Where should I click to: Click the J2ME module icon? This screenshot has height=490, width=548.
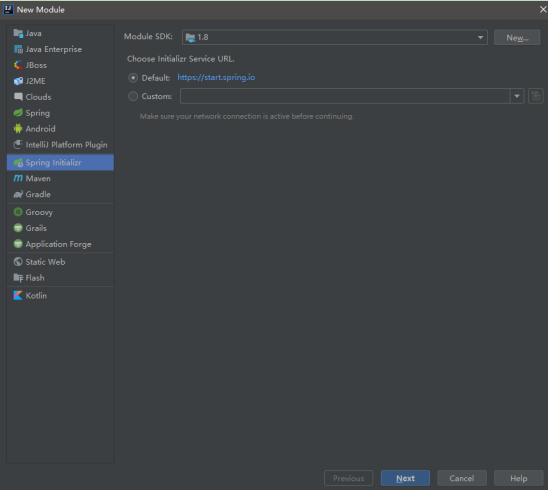click(18, 81)
